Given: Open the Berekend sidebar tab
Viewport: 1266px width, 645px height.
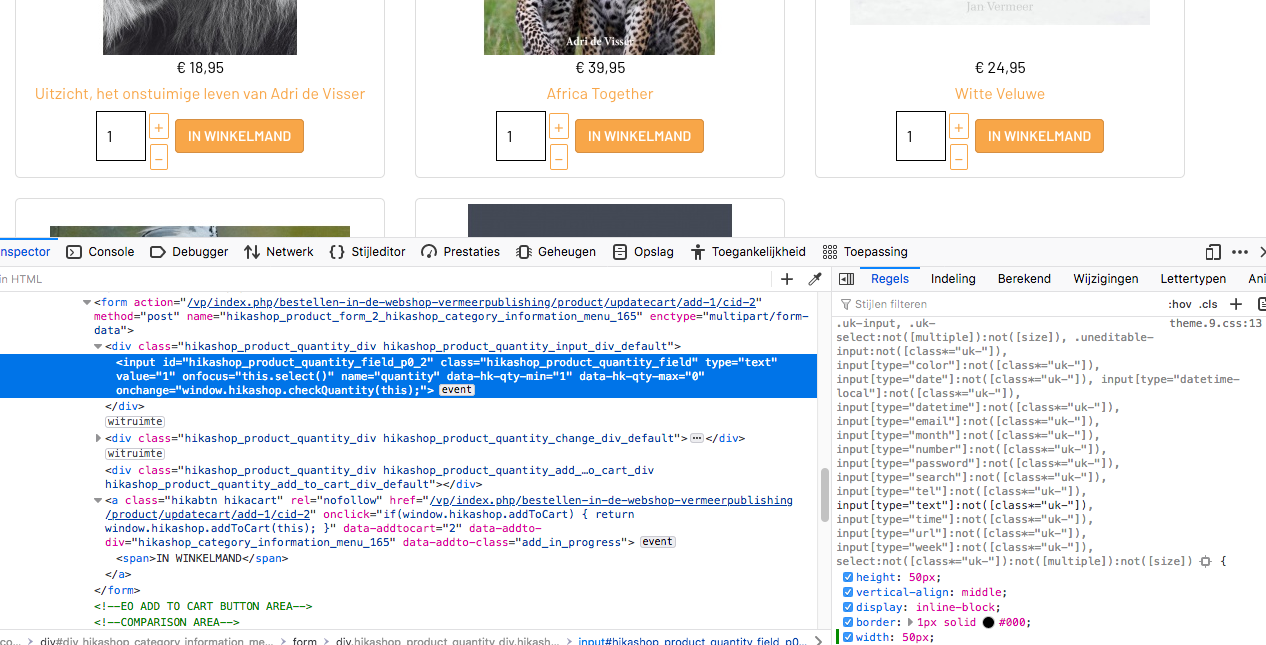Looking at the screenshot, I should tap(1024, 279).
